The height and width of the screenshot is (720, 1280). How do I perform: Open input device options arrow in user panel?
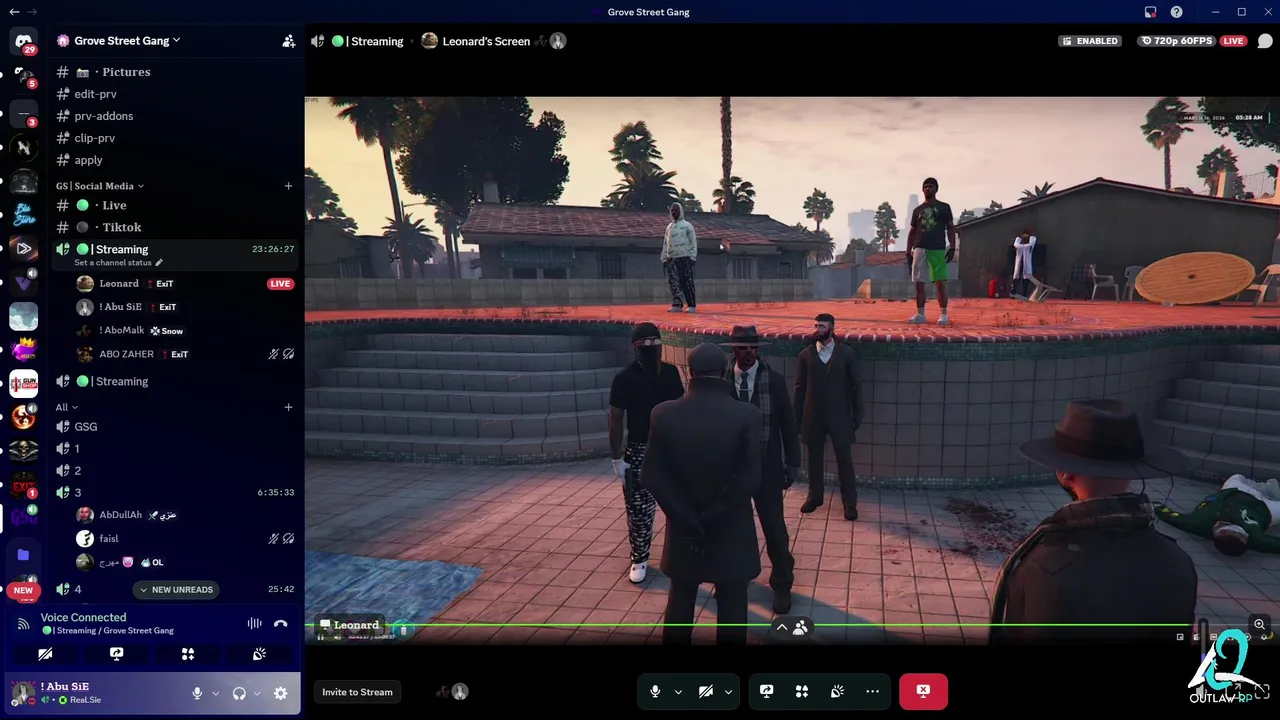click(x=215, y=693)
